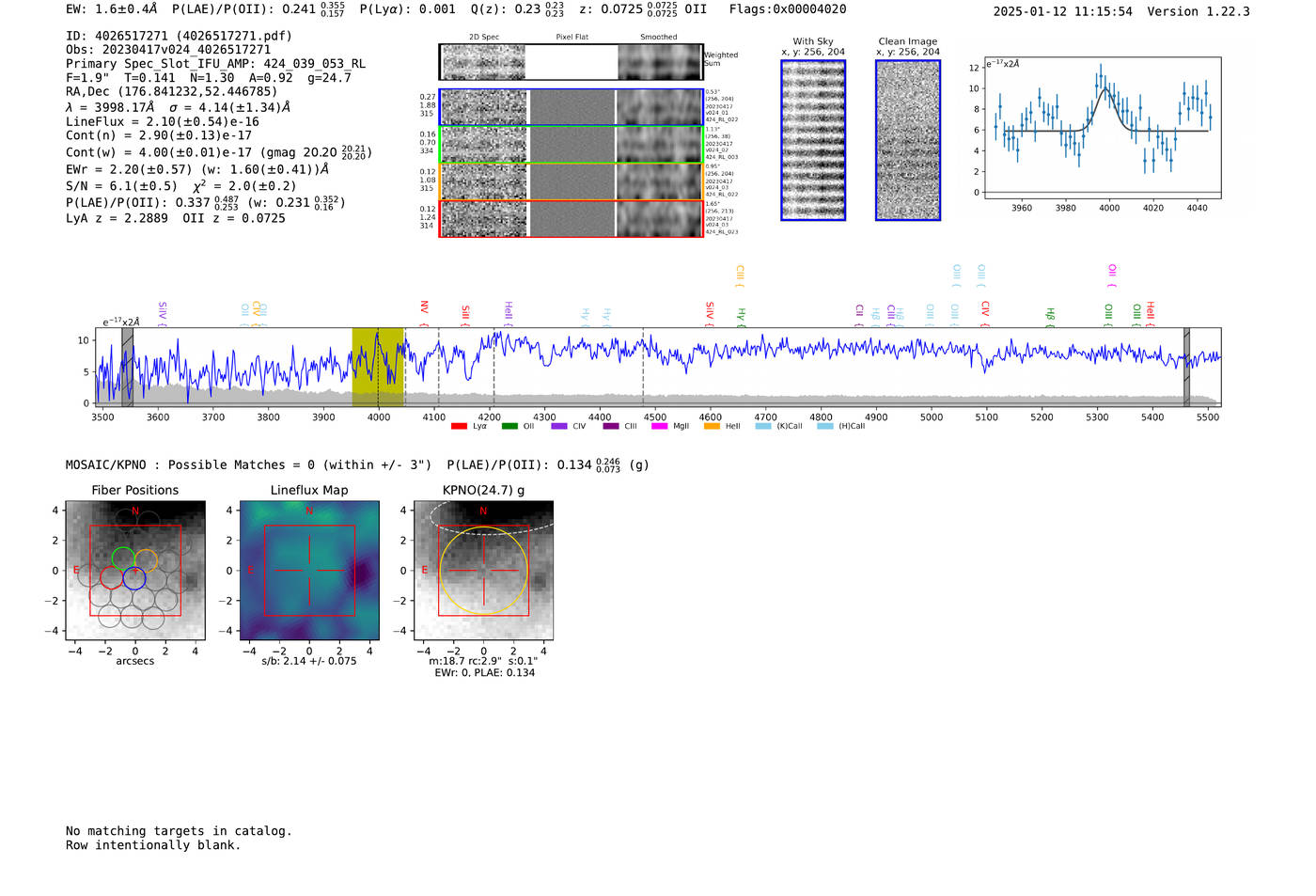Click the blue-bordered fiber row 424_RL_022 at 0.53"
Screen dimensions: 1316x896
tap(571, 107)
